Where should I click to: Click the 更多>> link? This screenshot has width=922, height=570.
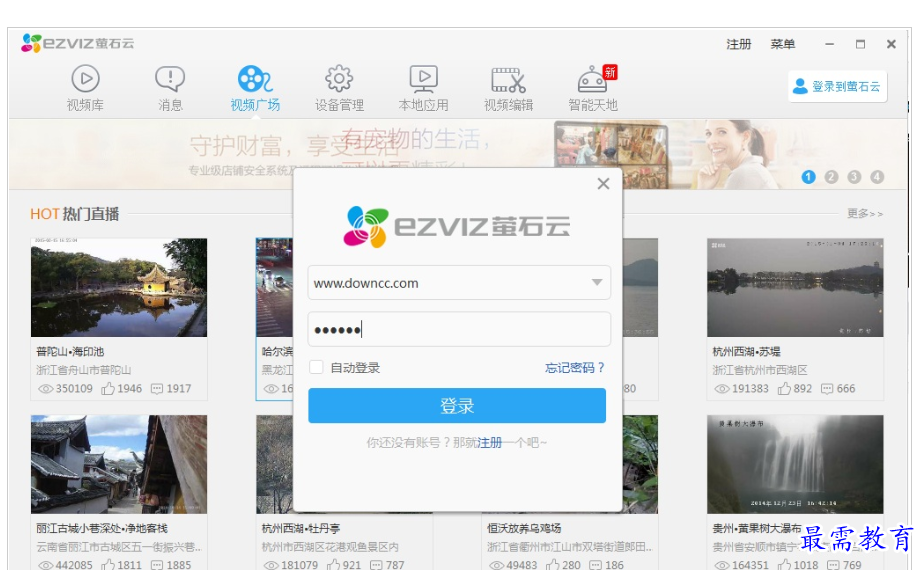pyautogui.click(x=865, y=214)
